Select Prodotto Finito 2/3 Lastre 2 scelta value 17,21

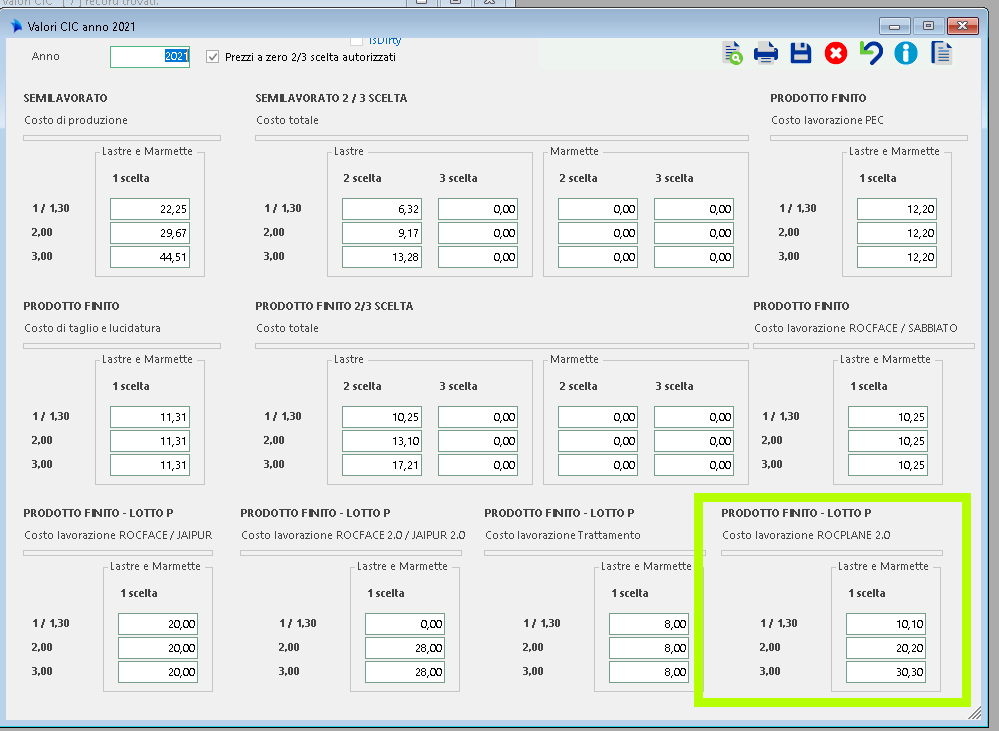(382, 465)
